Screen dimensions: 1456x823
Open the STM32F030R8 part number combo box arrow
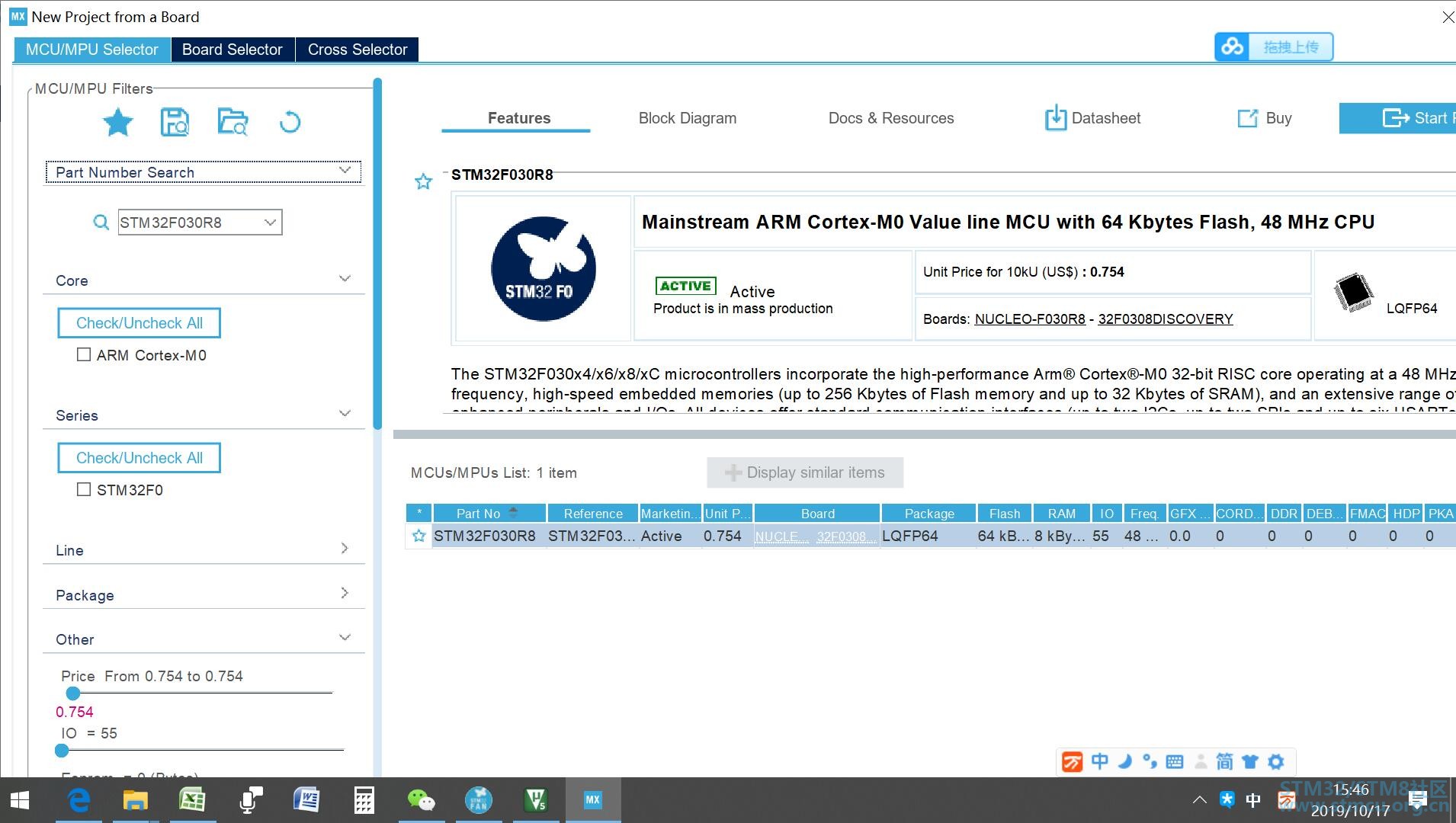point(270,223)
